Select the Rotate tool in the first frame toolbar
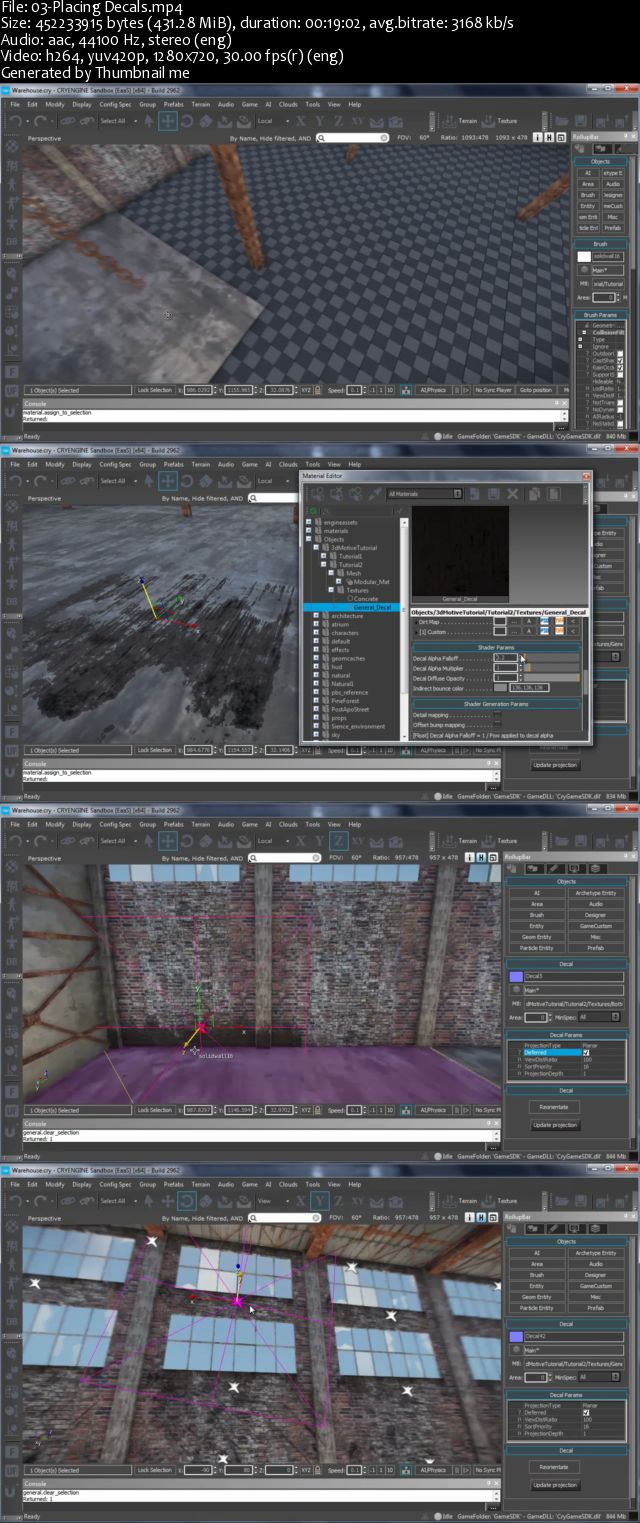This screenshot has height=1523, width=640. point(187,121)
